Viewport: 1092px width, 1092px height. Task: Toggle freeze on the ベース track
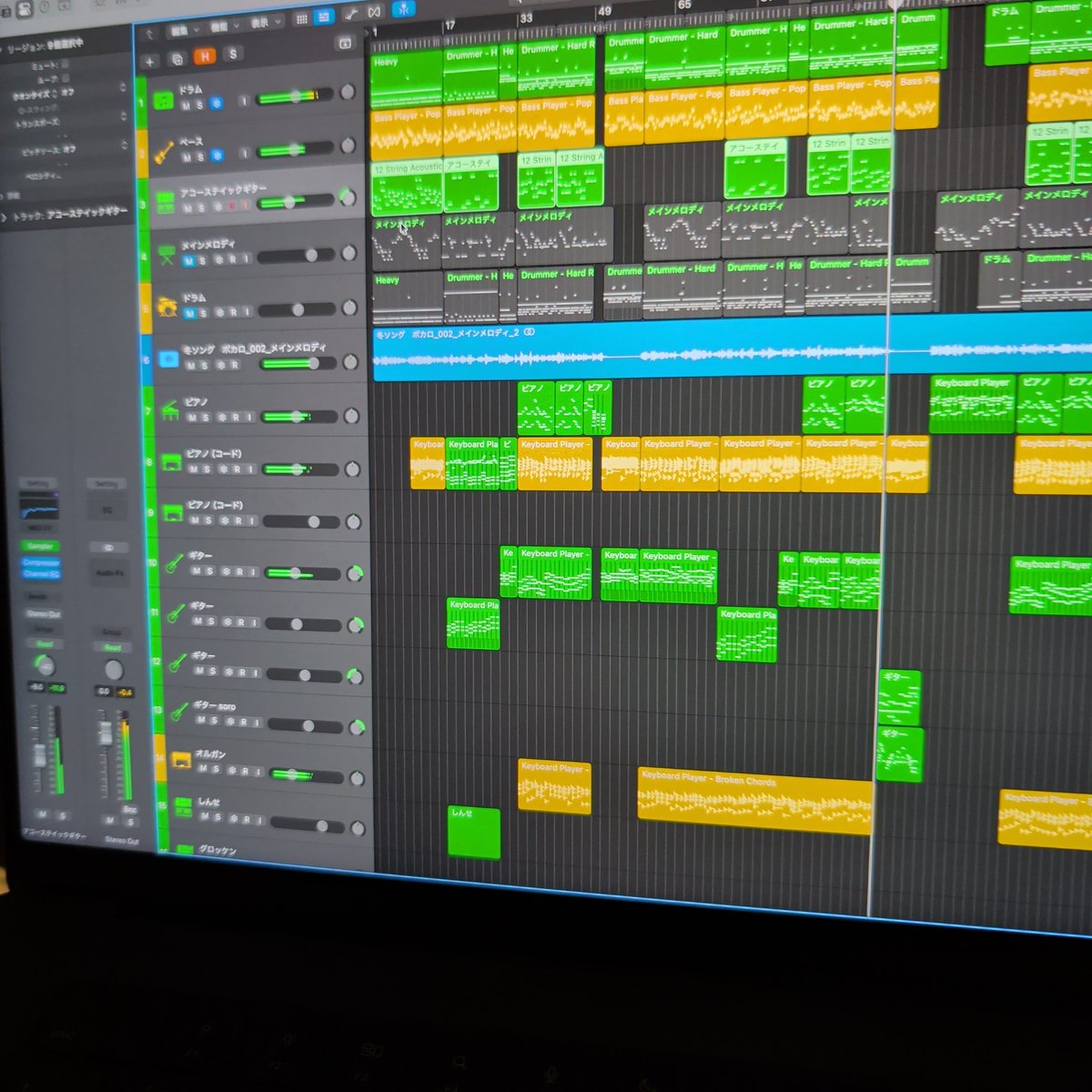pyautogui.click(x=216, y=156)
